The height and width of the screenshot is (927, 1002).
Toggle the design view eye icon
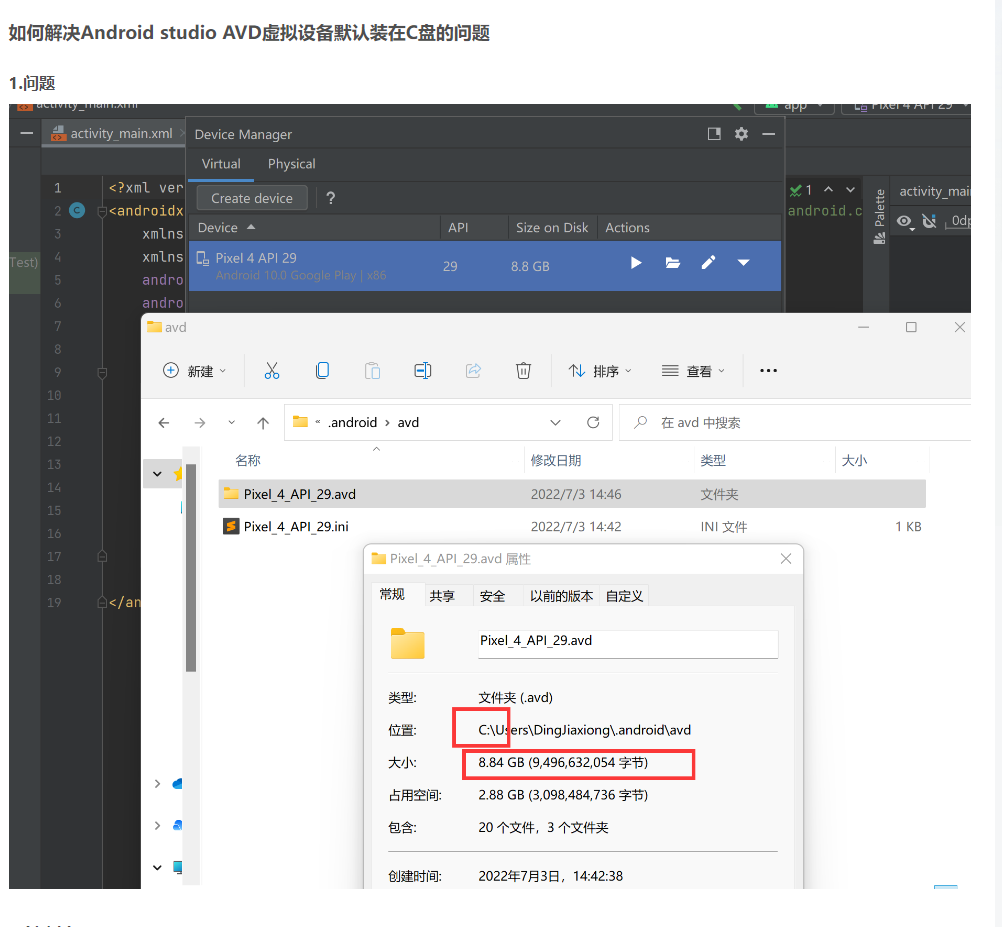905,222
